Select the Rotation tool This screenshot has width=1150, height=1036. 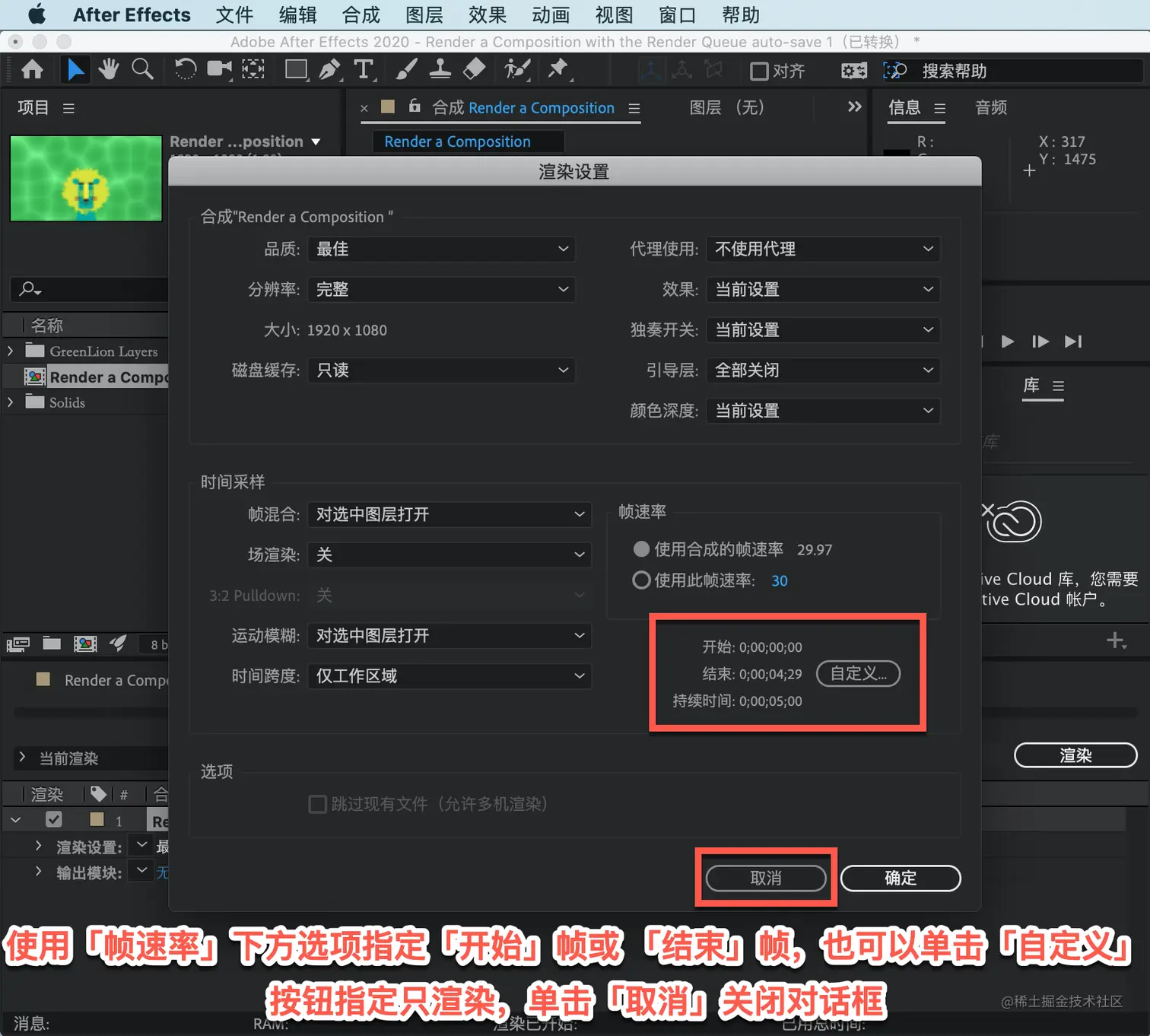pyautogui.click(x=185, y=70)
